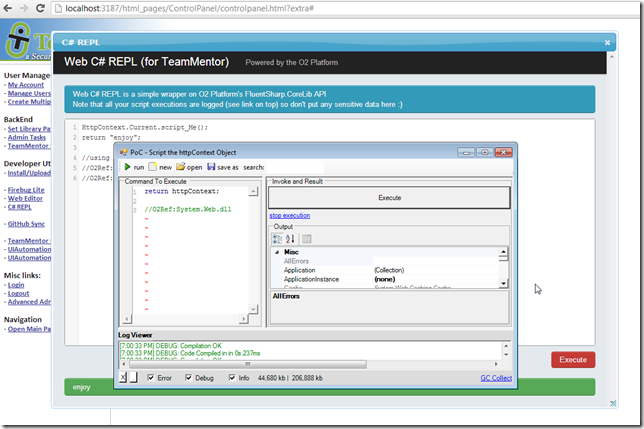The image size is (644, 429).
Task: Reload the page with the browser refresh icon
Action: pyautogui.click(x=40, y=8)
